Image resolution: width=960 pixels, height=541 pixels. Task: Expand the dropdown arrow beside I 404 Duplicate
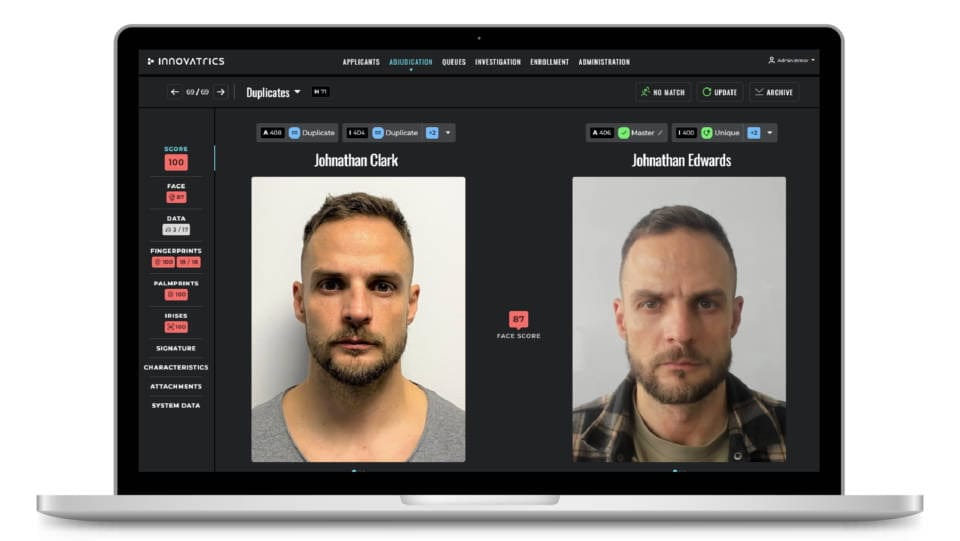coord(448,132)
